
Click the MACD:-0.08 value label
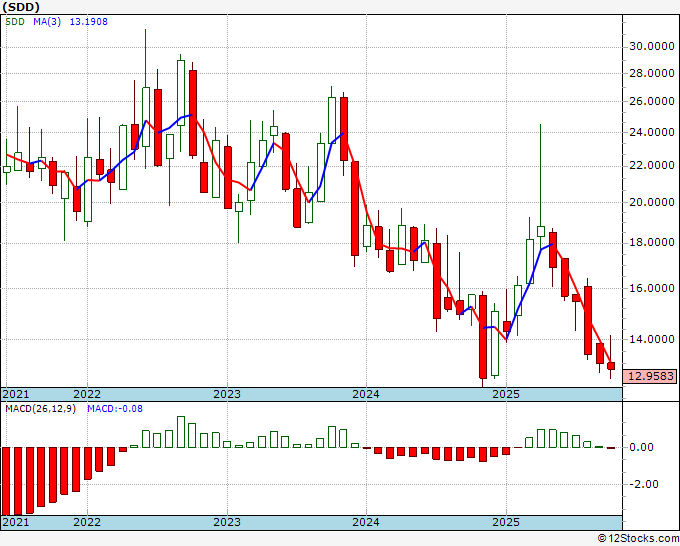(x=114, y=409)
